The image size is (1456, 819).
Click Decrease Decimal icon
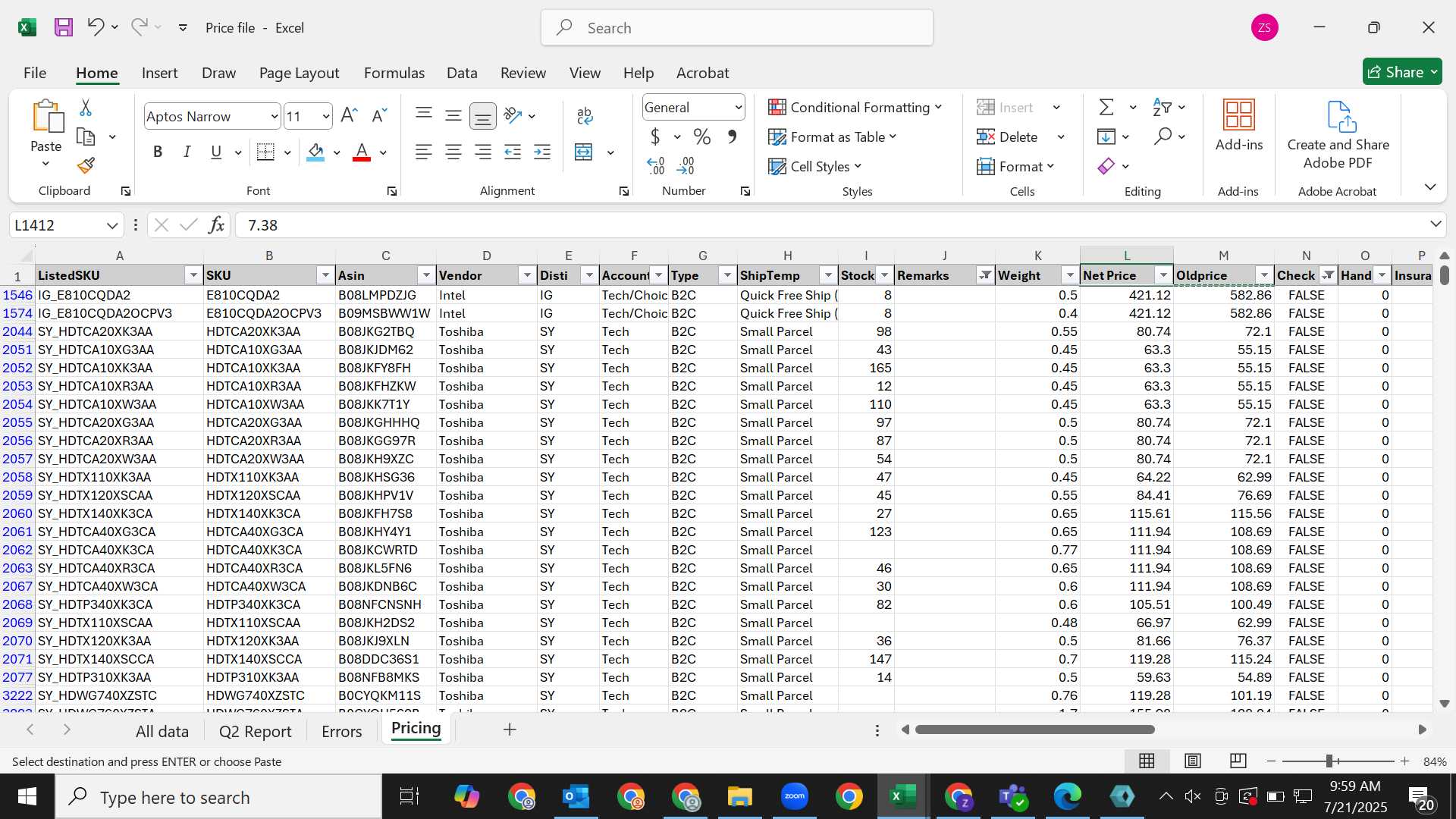tap(686, 165)
